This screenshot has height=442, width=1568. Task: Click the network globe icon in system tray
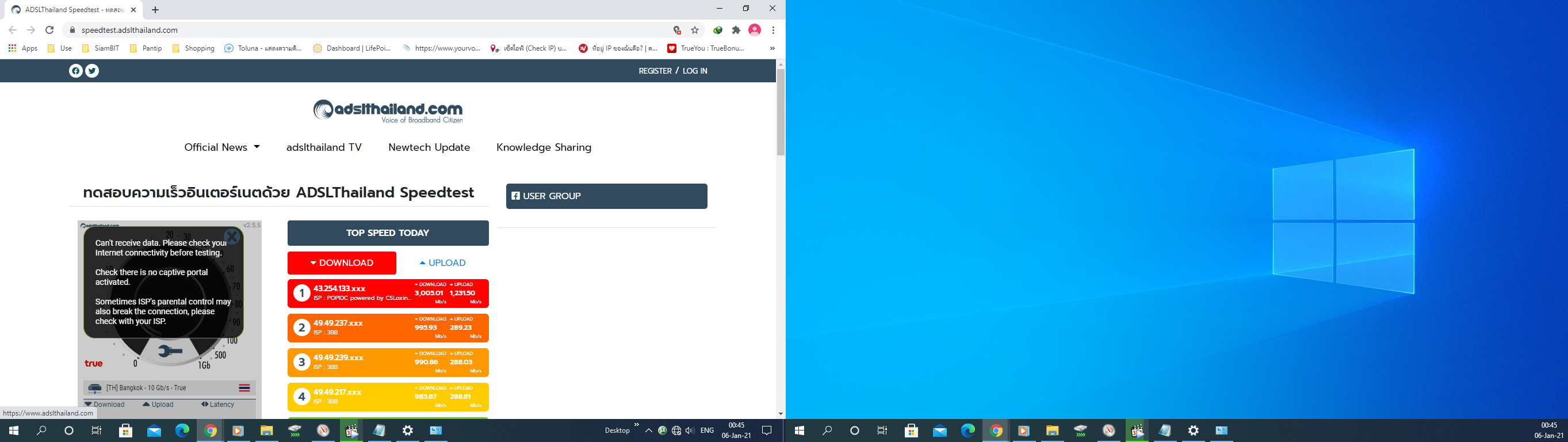point(676,430)
